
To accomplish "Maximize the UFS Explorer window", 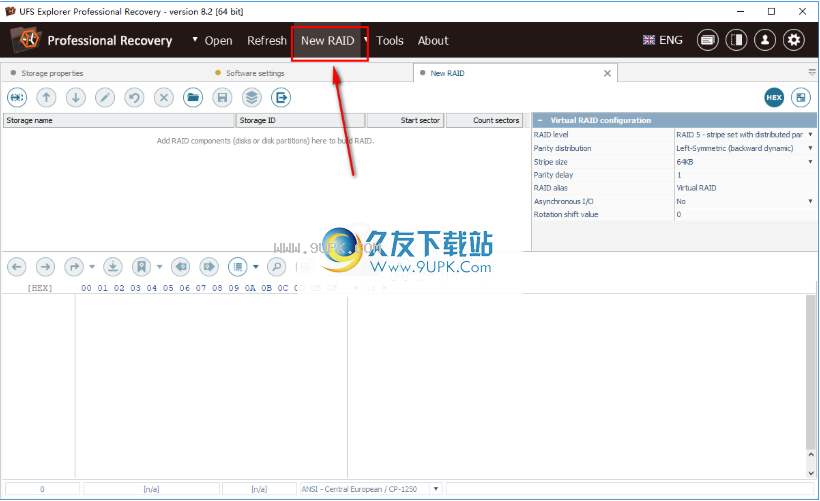I will pos(771,11).
